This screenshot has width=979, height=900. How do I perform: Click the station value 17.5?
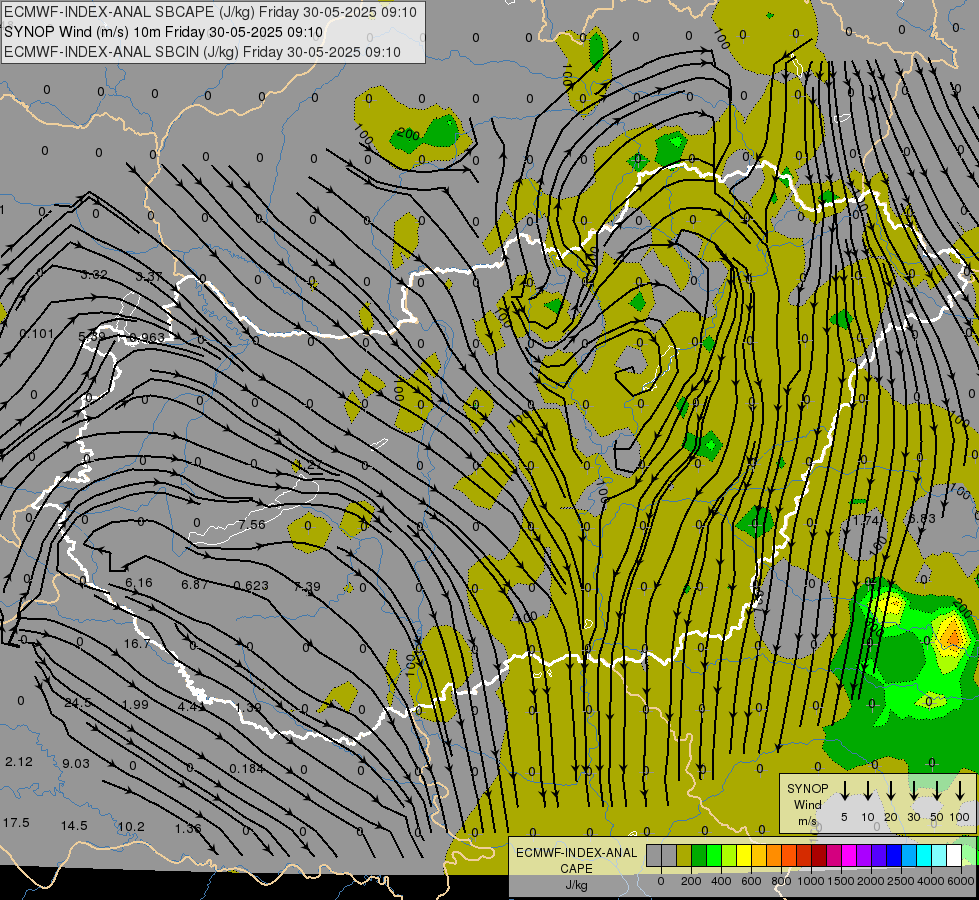coord(16,823)
